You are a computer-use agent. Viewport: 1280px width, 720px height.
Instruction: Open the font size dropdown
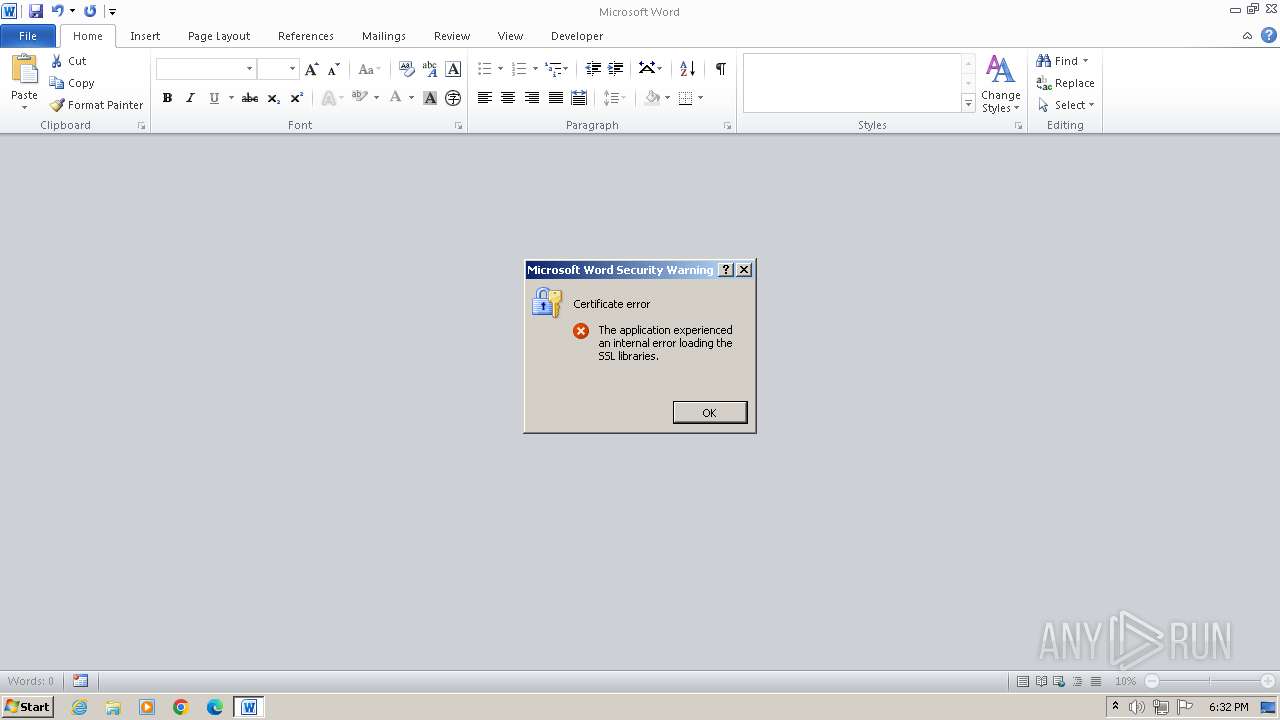point(292,69)
